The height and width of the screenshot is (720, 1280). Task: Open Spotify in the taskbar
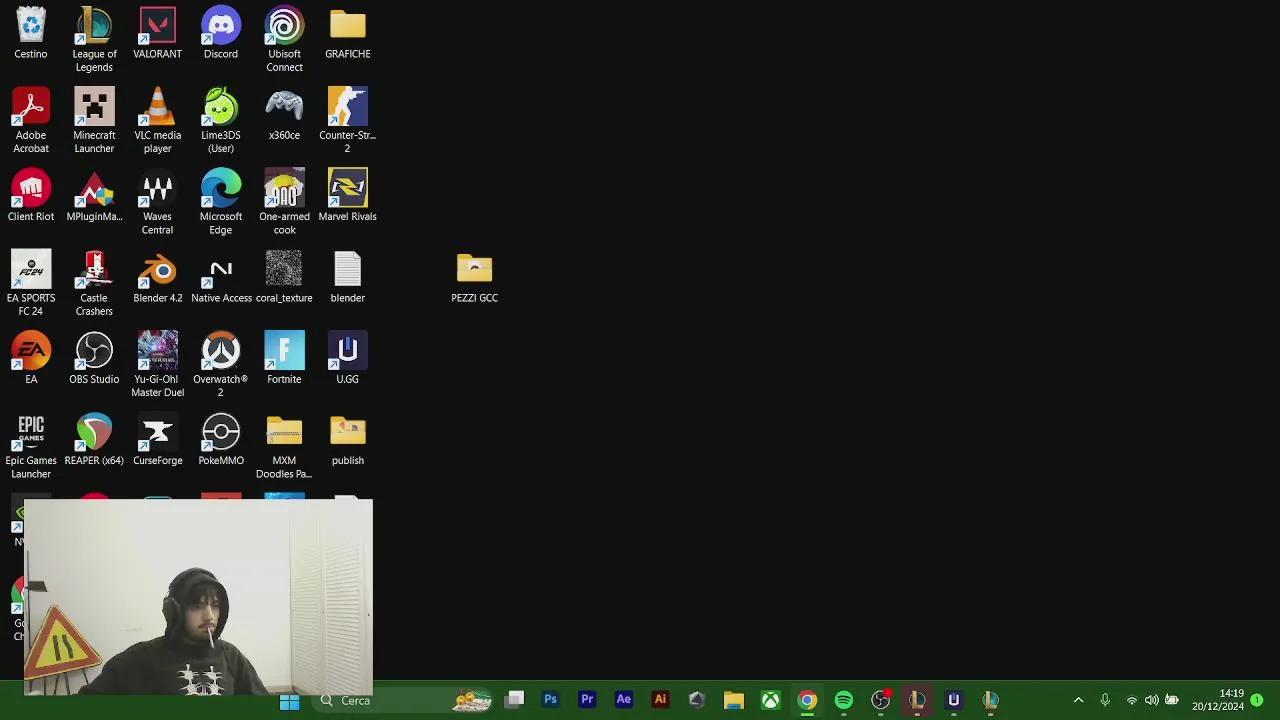coord(844,700)
